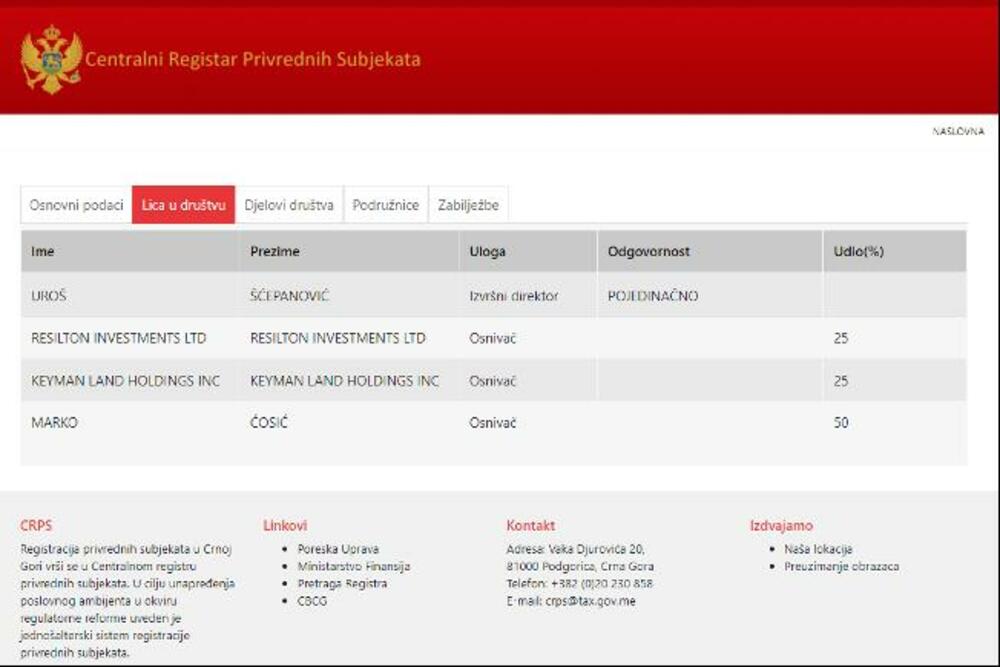Open the Naša lokacija link
1000x667 pixels.
[x=818, y=549]
